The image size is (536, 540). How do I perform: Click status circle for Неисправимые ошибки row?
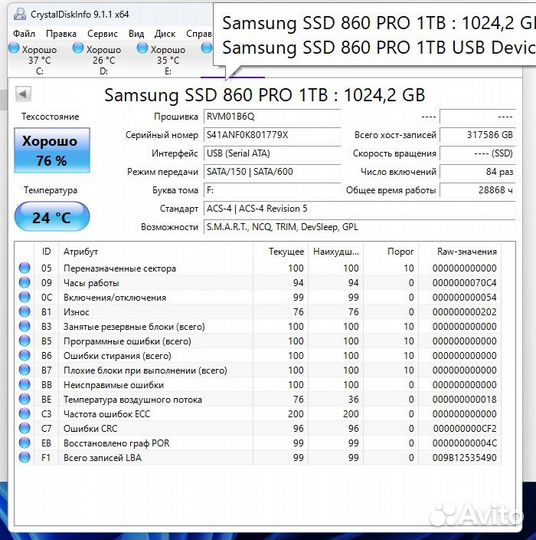(24, 385)
